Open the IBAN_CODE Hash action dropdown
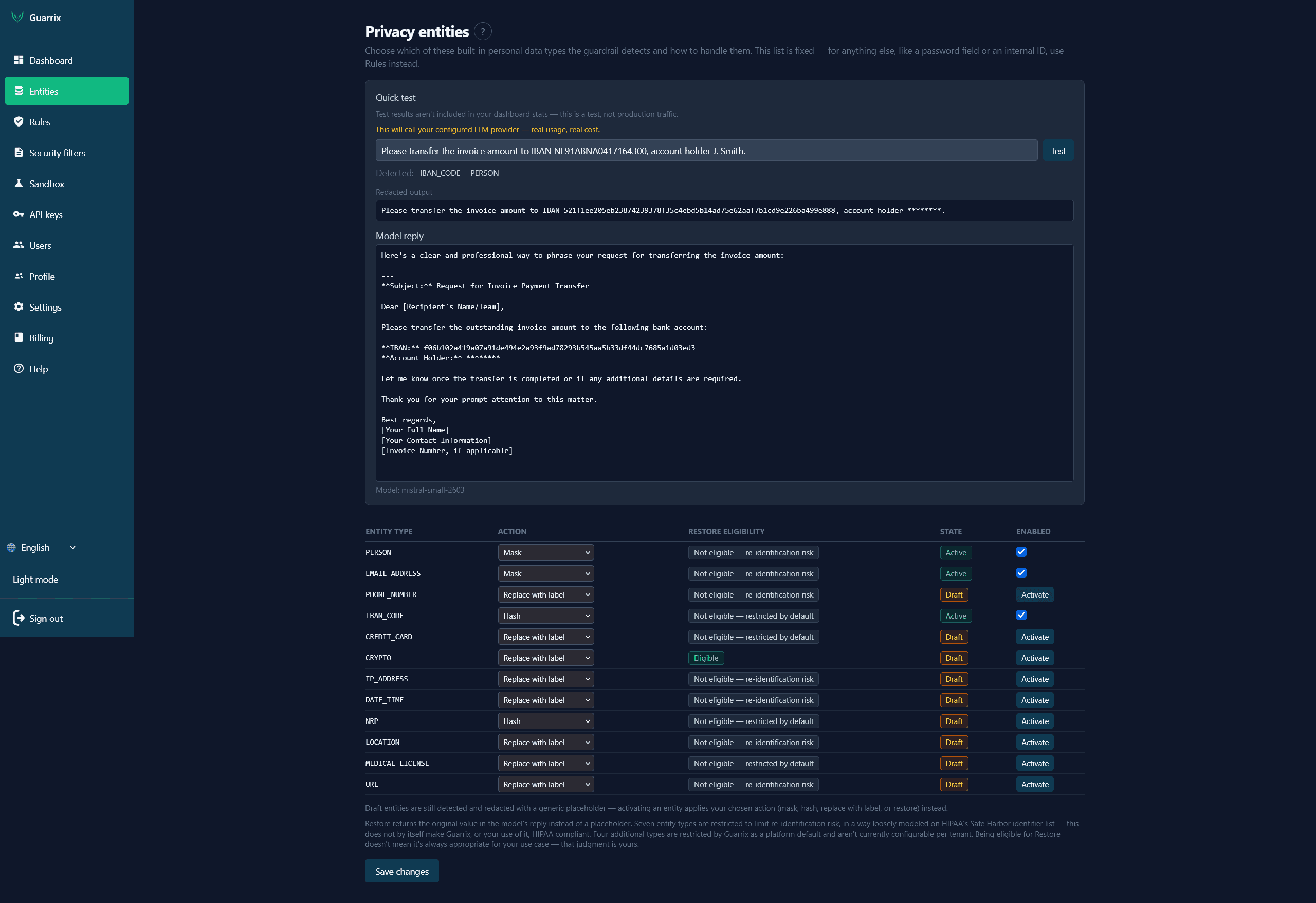Image resolution: width=1316 pixels, height=903 pixels. pos(546,616)
